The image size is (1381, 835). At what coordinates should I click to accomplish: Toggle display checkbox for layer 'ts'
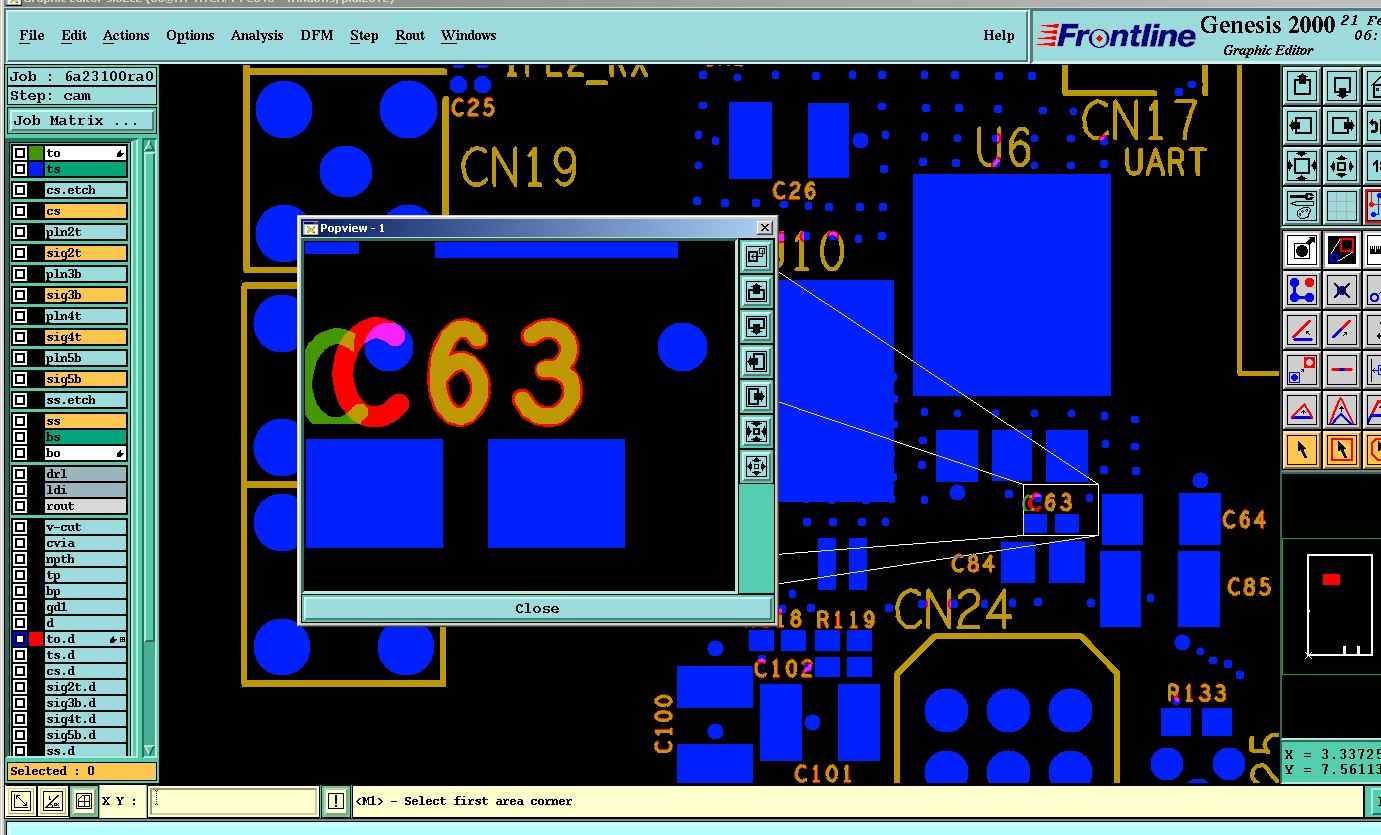click(x=20, y=169)
